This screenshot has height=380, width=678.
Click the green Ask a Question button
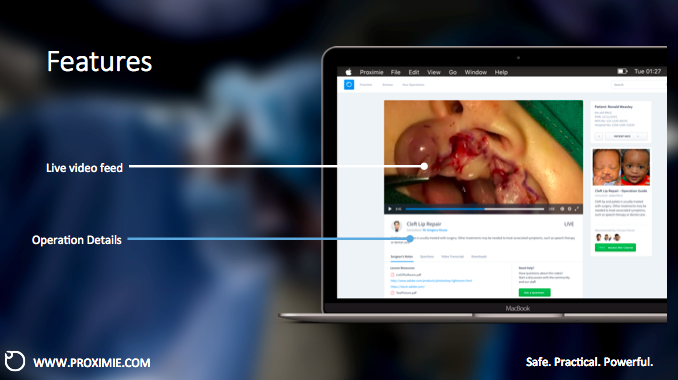click(534, 293)
